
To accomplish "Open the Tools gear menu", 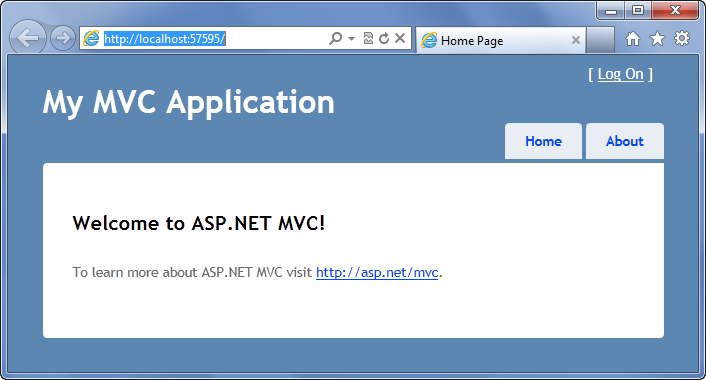I will click(682, 38).
